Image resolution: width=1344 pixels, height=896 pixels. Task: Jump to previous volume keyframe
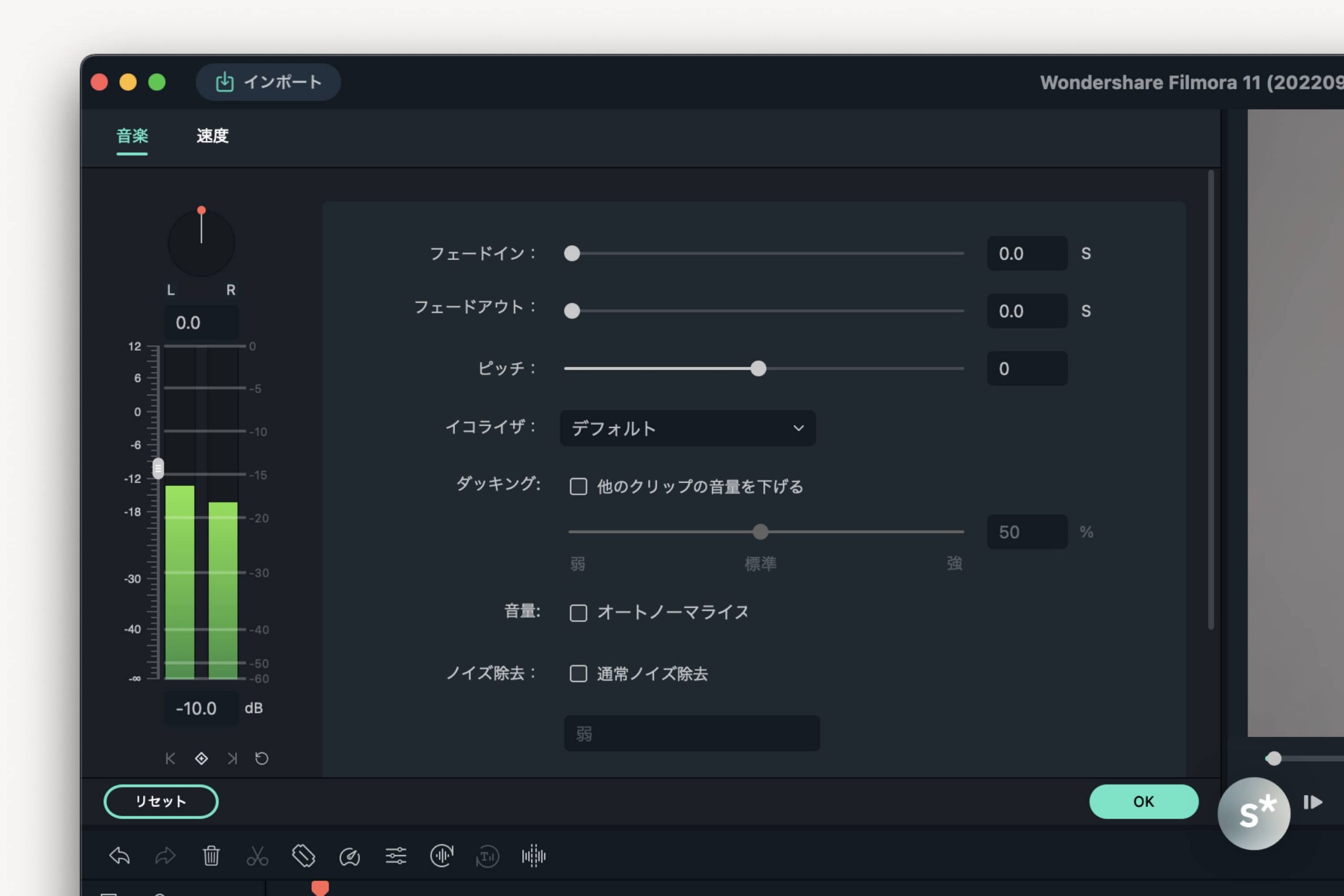pos(170,758)
